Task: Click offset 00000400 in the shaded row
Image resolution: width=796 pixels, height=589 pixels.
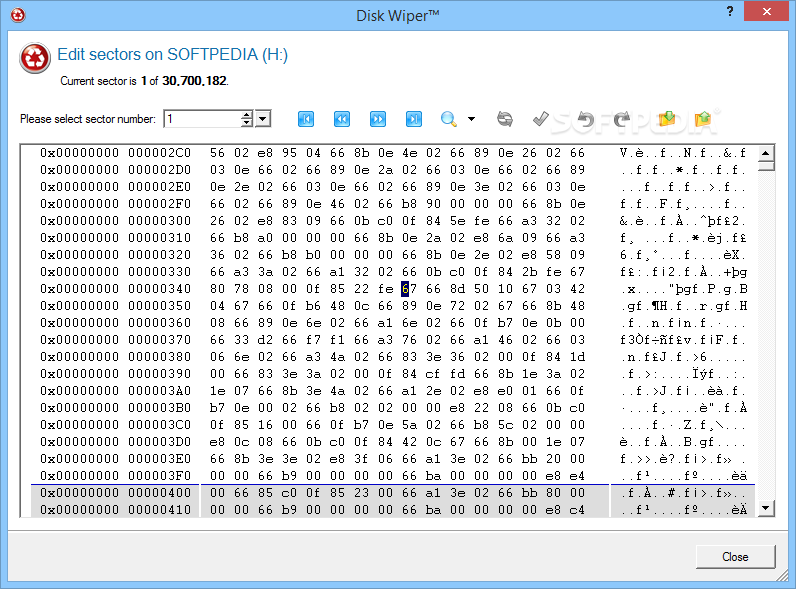Action: coord(115,493)
